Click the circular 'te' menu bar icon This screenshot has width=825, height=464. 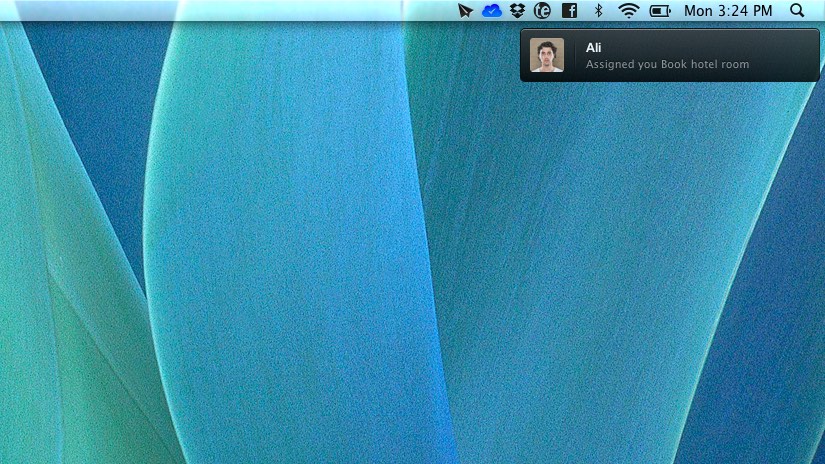click(542, 11)
